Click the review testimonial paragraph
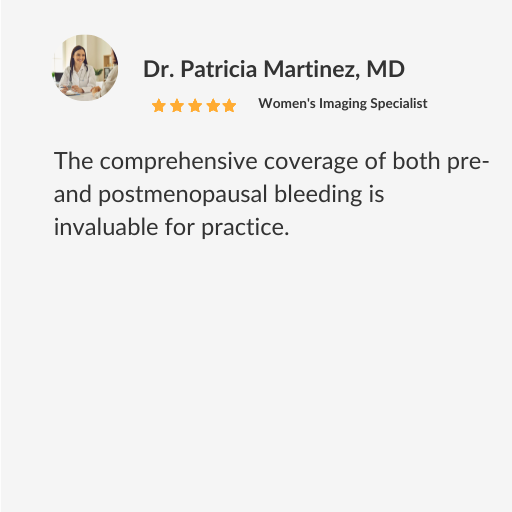The height and width of the screenshot is (512, 512). [x=271, y=194]
